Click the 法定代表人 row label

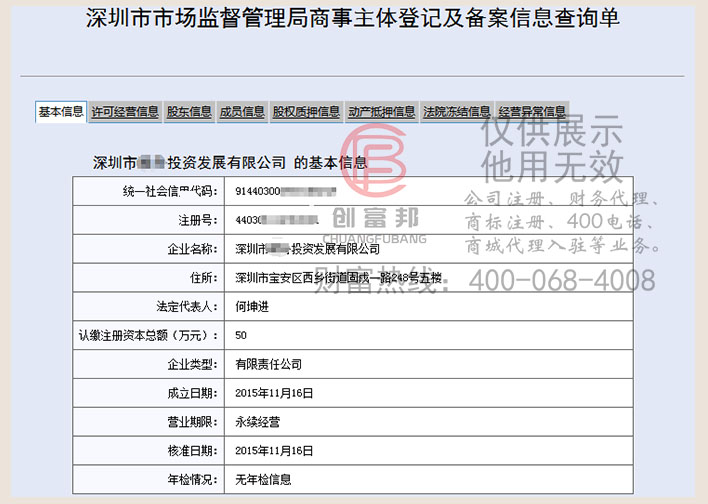[x=186, y=307]
